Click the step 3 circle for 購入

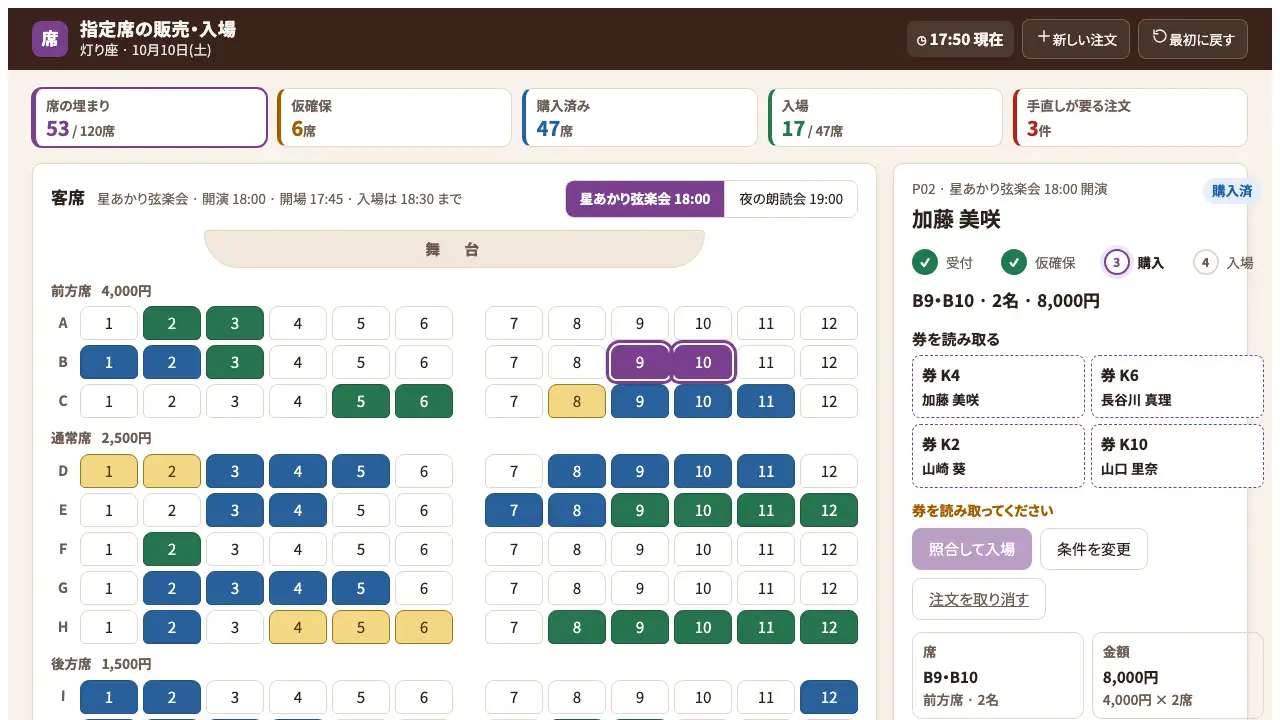point(1116,262)
